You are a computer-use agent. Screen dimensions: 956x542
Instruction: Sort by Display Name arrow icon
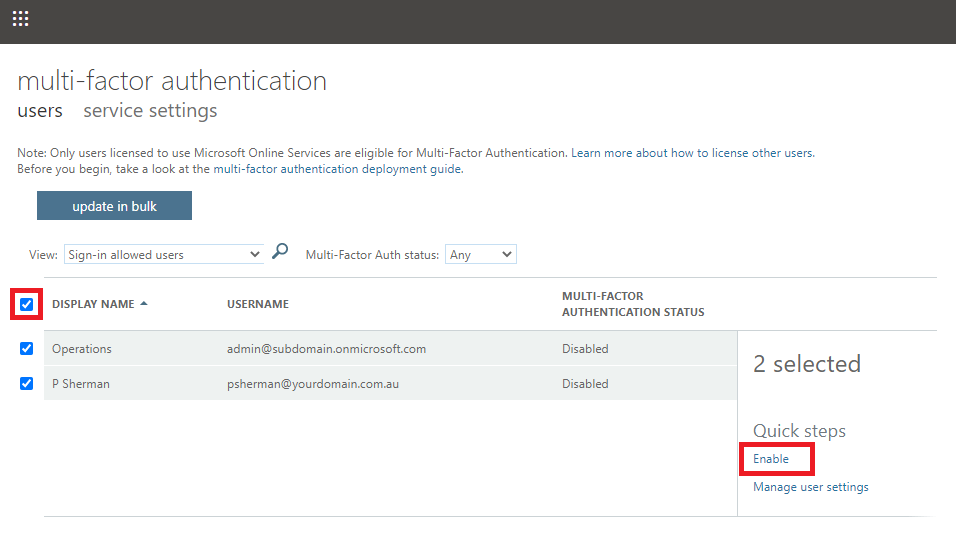(144, 303)
